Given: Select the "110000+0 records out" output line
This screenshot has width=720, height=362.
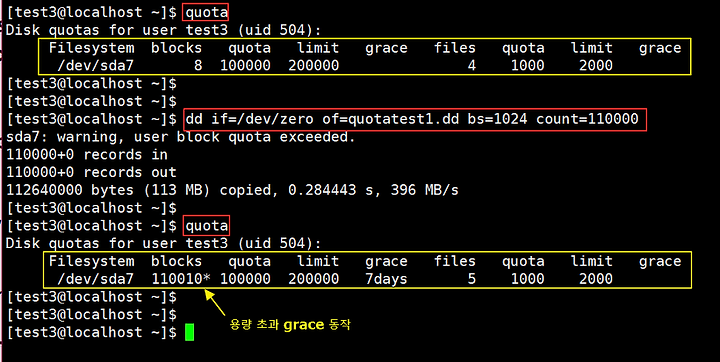Looking at the screenshot, I should pyautogui.click(x=91, y=172).
